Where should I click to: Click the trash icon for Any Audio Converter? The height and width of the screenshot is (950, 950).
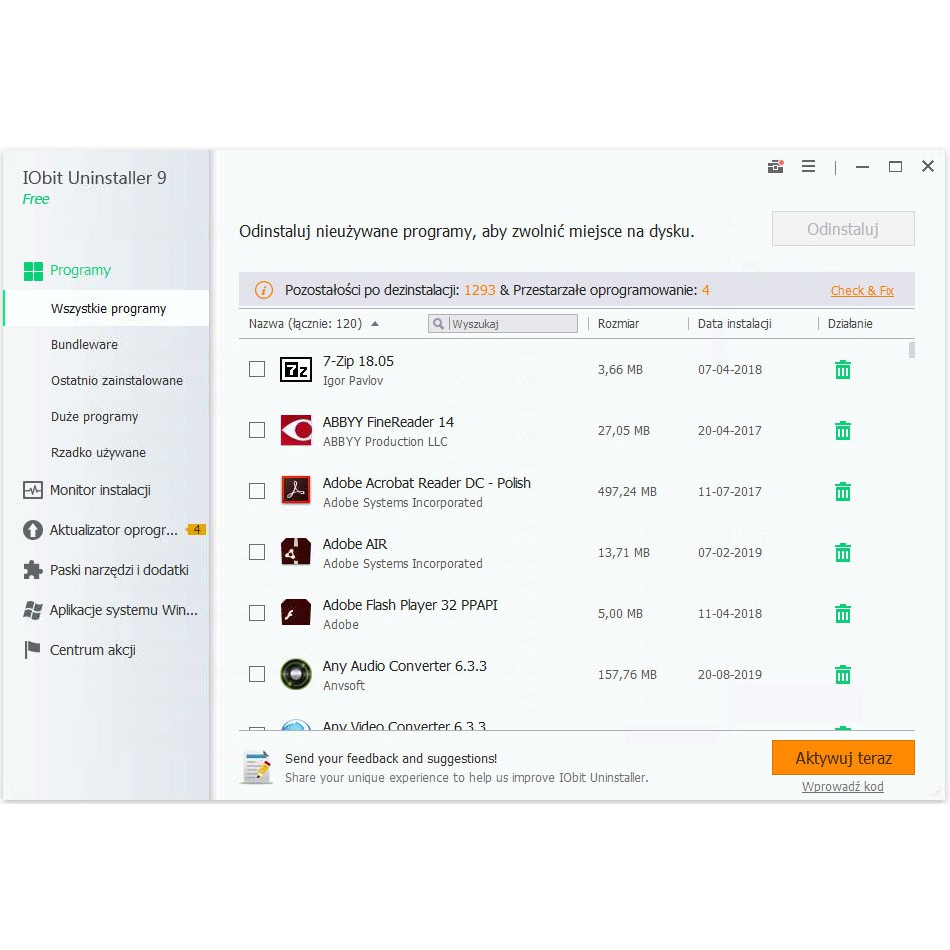[x=842, y=675]
